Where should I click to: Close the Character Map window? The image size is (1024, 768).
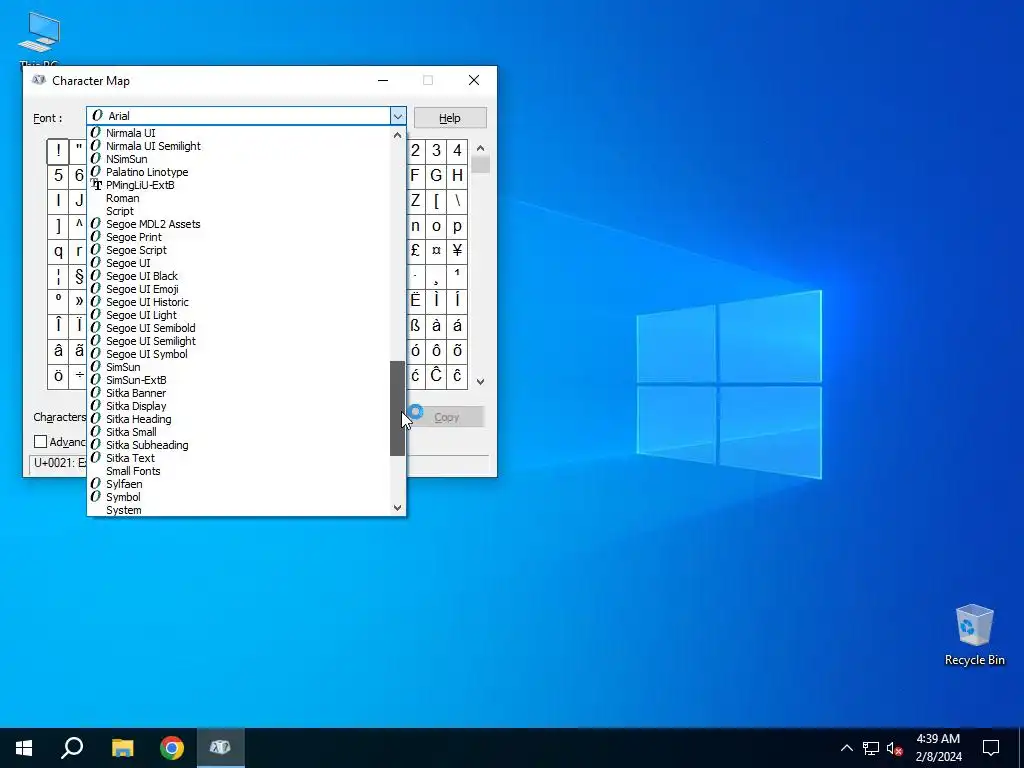coord(474,80)
